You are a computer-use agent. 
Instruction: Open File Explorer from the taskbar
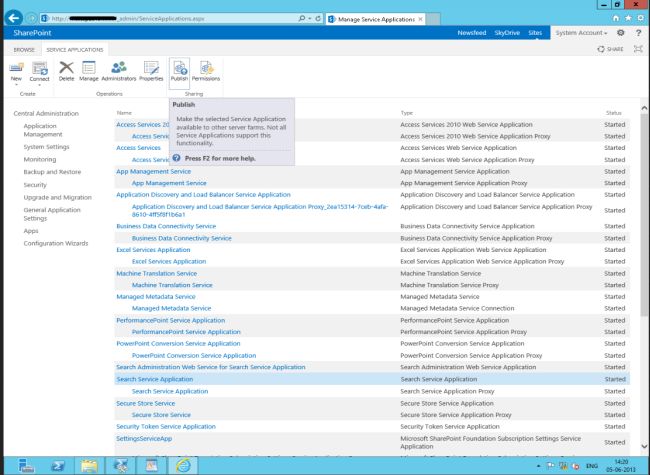coord(89,465)
